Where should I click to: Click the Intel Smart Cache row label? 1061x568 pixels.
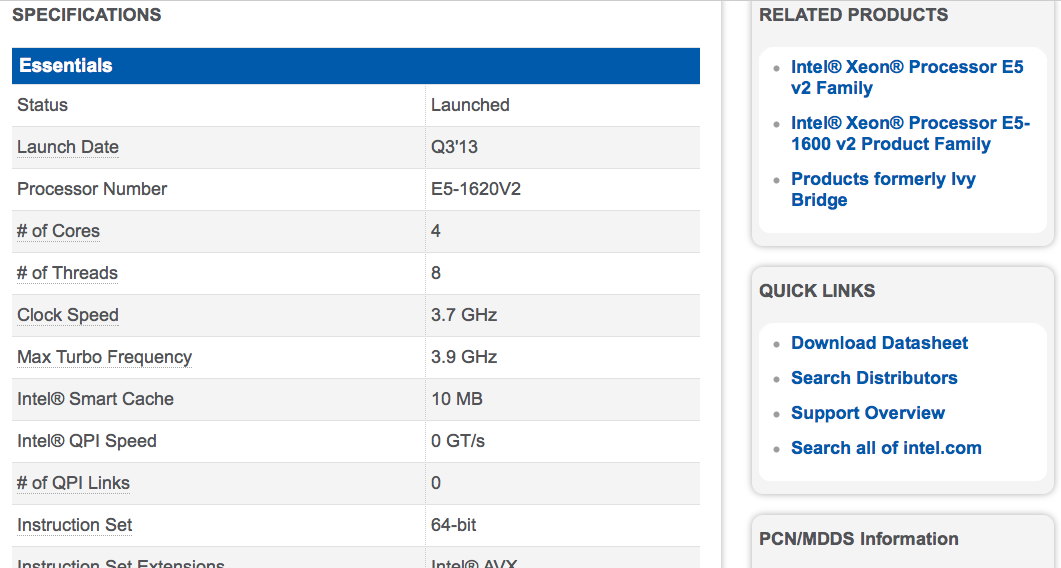tap(95, 399)
